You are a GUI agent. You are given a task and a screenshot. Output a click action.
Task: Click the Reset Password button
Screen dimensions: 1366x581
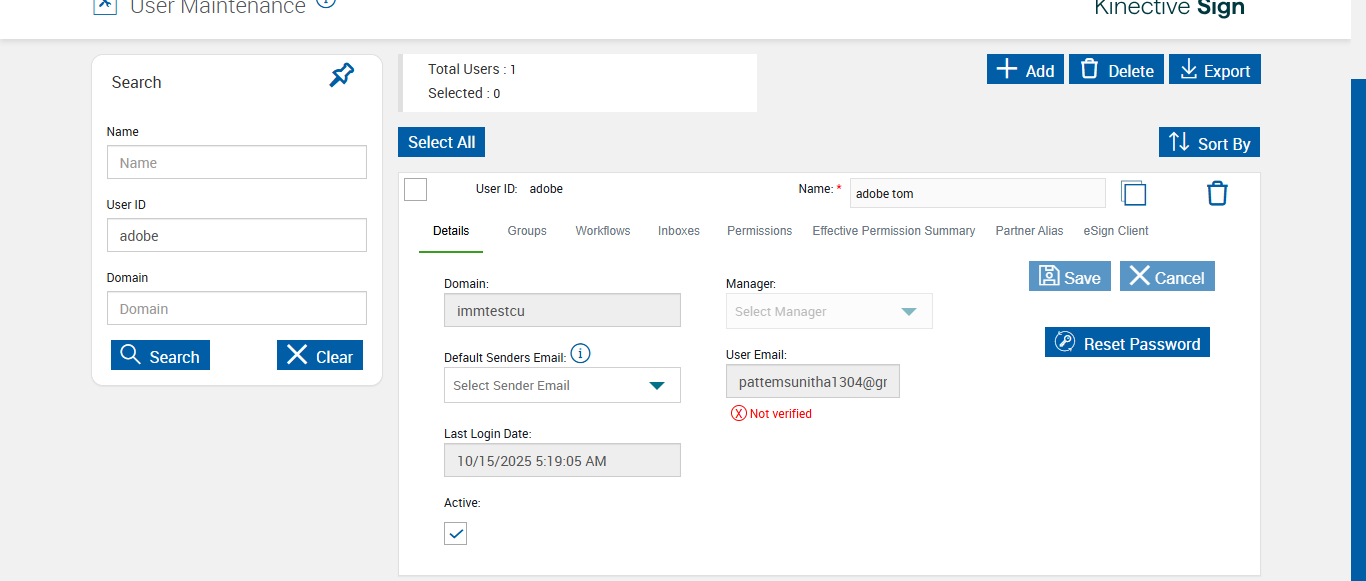click(1127, 343)
